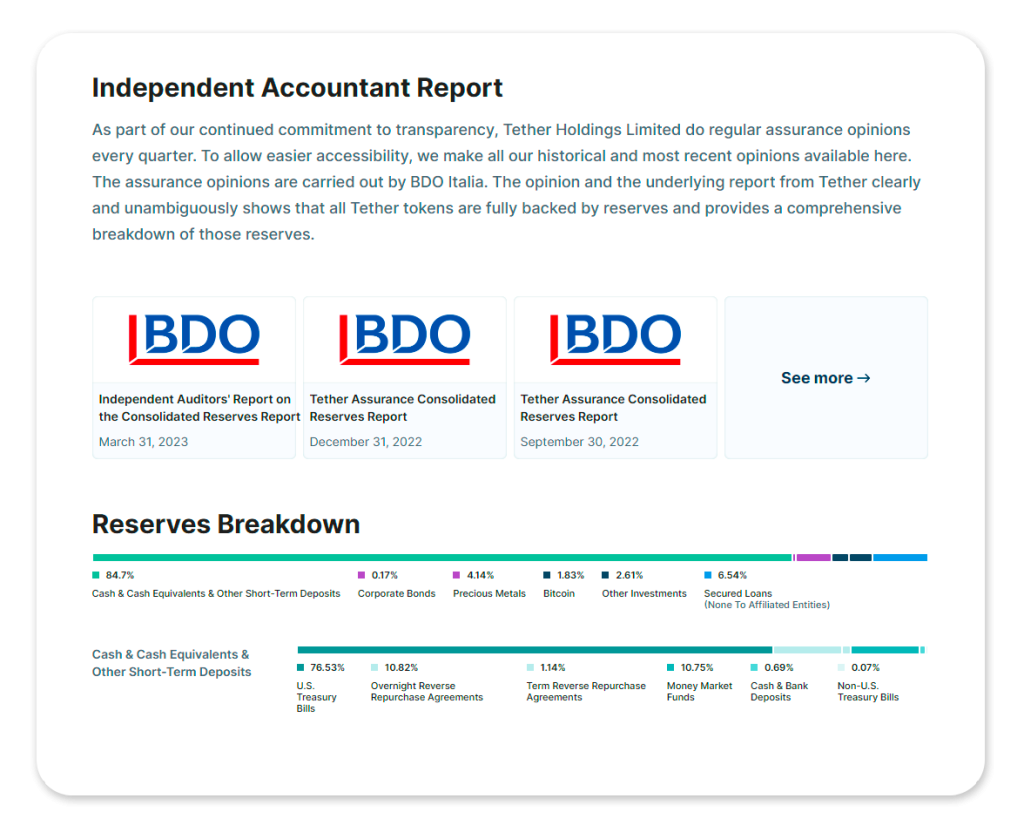
Task: Click the See more arrow link
Action: click(x=825, y=378)
